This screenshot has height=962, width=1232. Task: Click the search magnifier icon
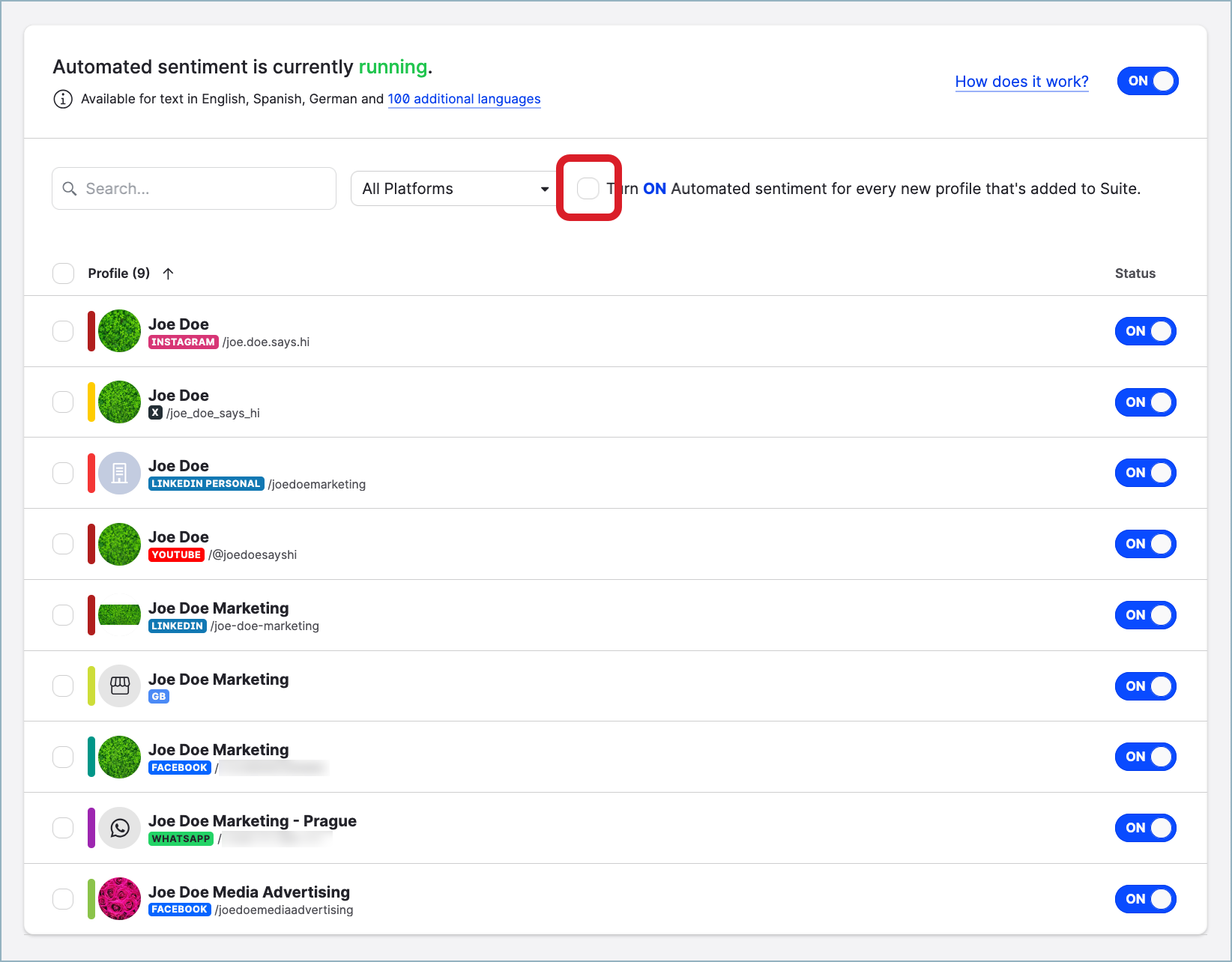[70, 188]
